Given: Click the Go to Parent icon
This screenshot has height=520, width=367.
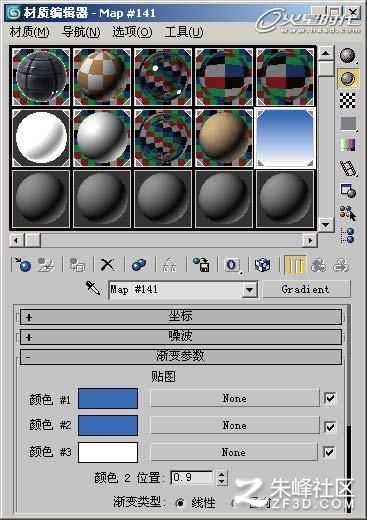Looking at the screenshot, I should [x=319, y=265].
